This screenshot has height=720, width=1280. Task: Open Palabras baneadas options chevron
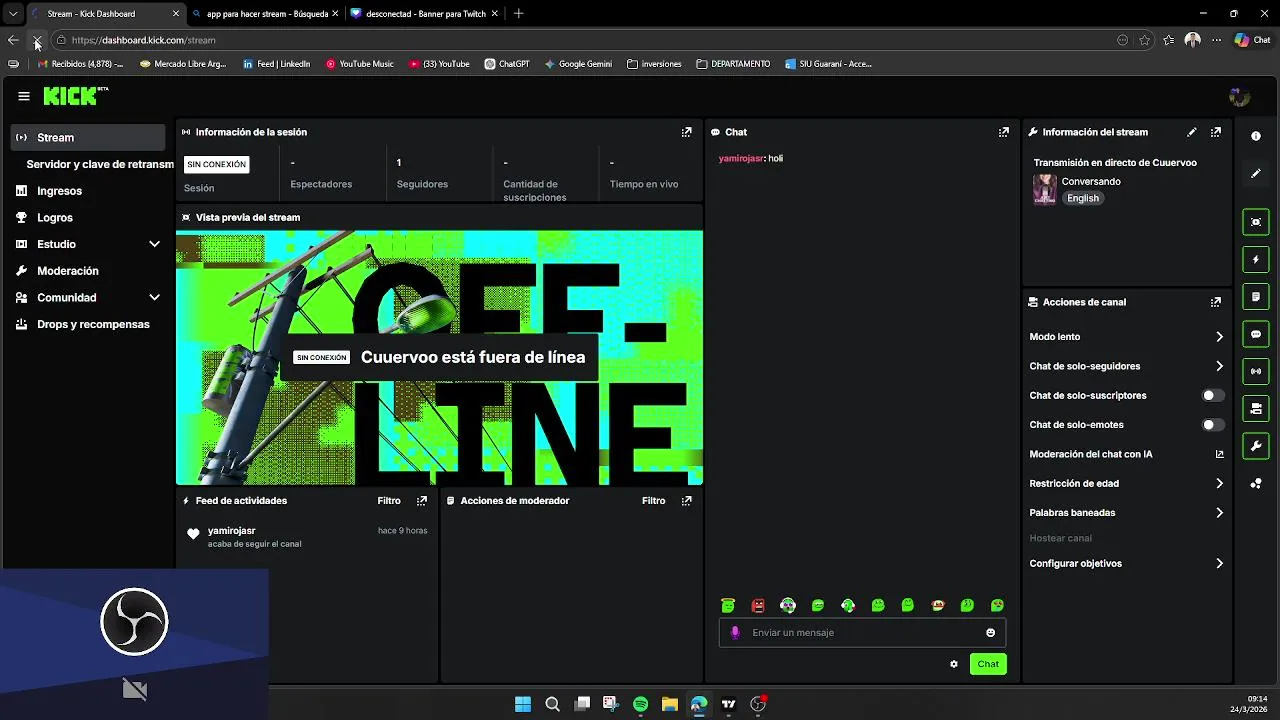(1219, 513)
